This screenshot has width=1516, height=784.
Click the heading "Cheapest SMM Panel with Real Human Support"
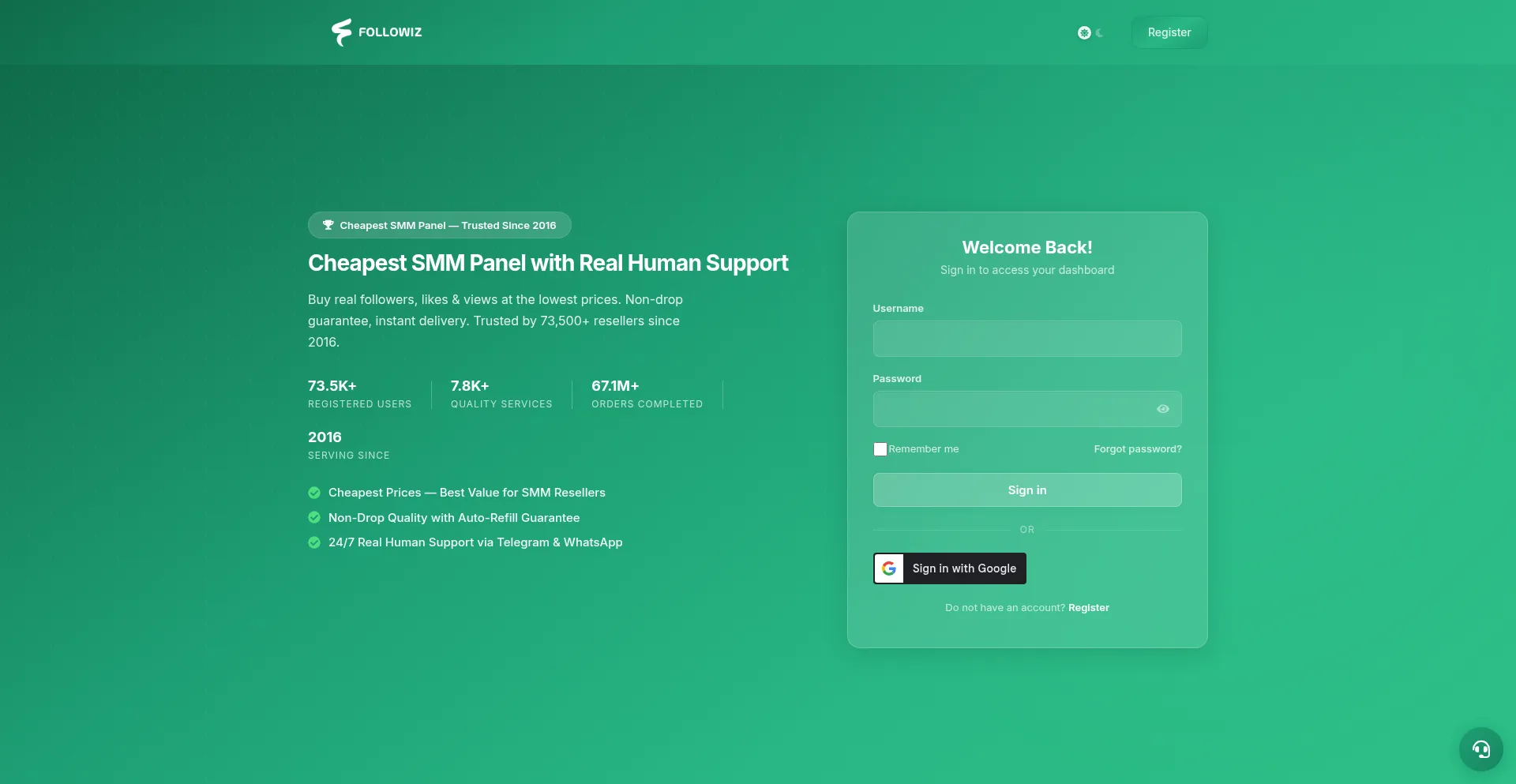(548, 263)
